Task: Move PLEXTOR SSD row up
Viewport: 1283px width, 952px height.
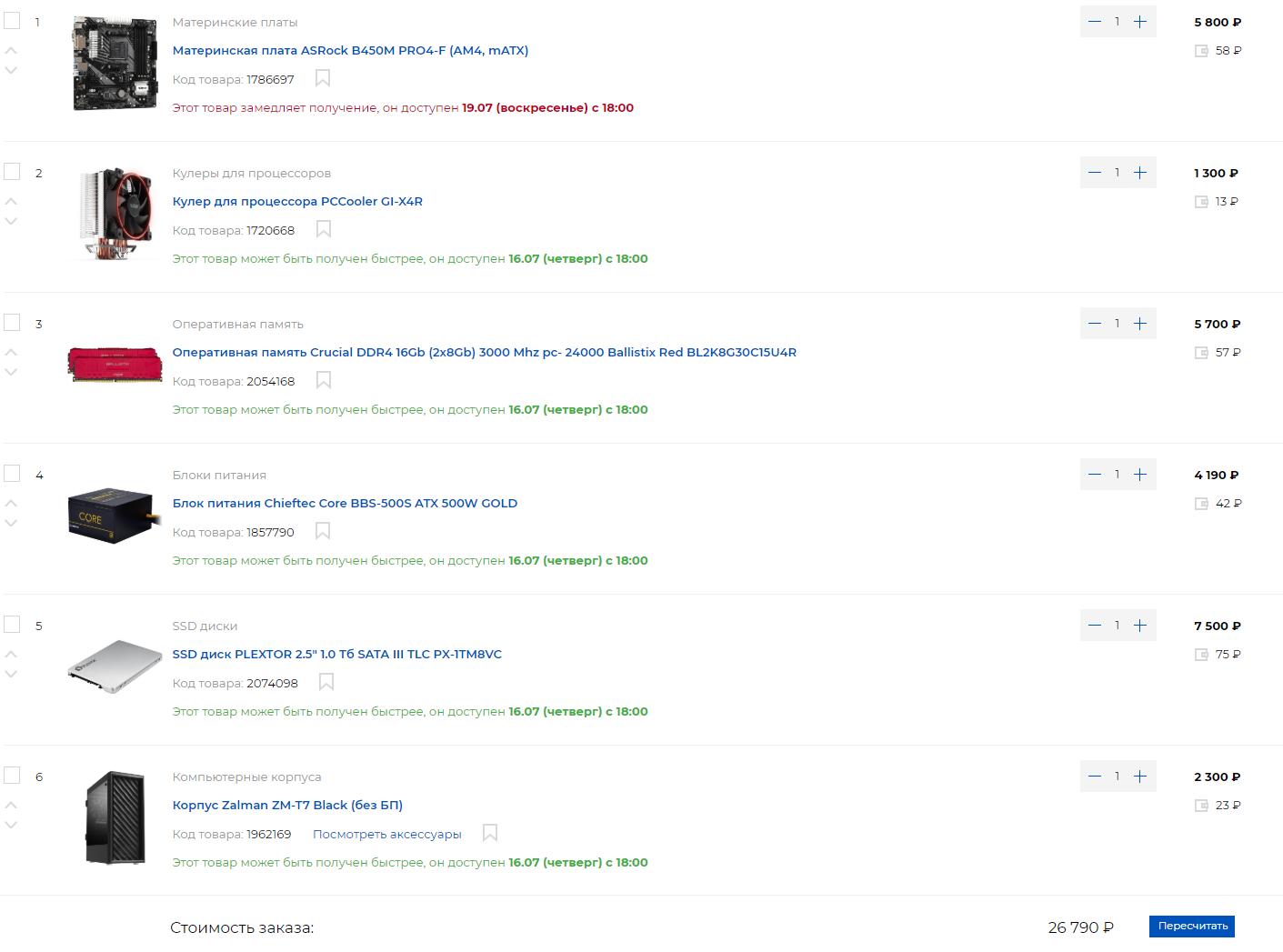Action: click(11, 654)
